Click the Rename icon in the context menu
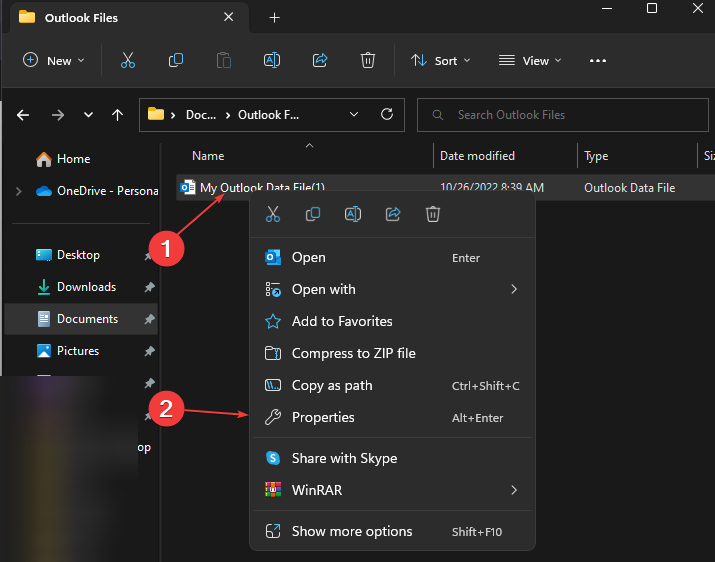This screenshot has width=715, height=562. coord(353,214)
